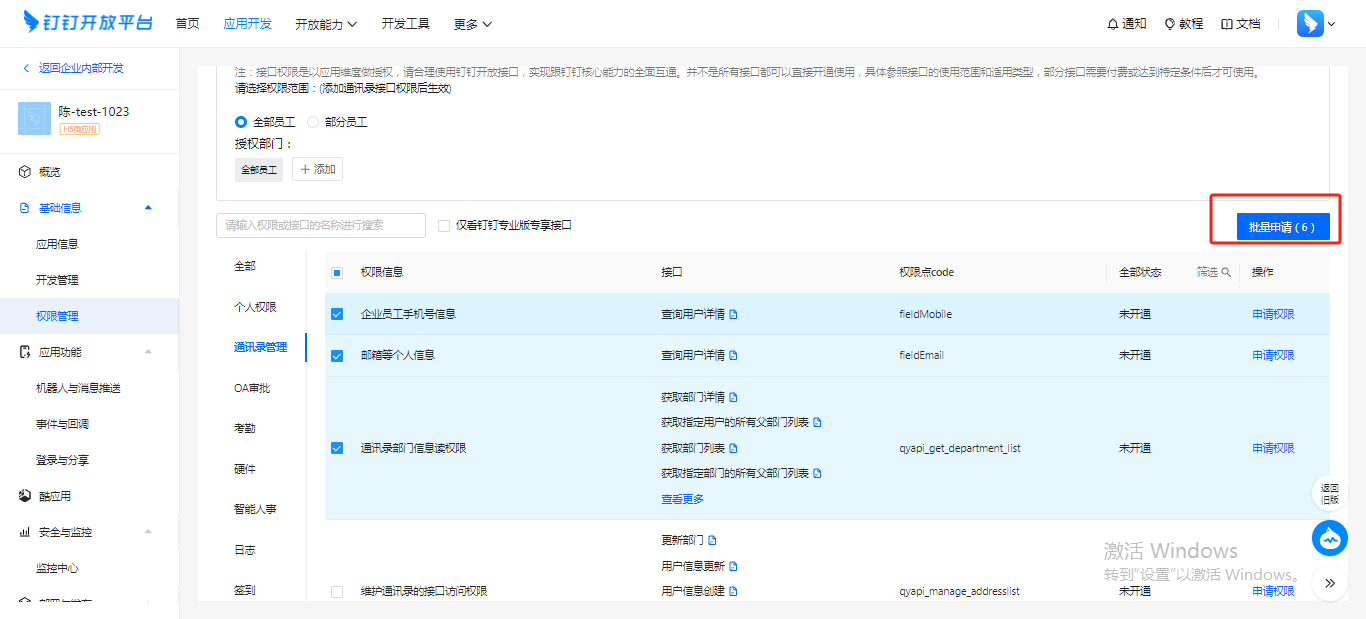Open the 筛选 filter in 全部状态 column
1366x619 pixels.
tap(1214, 272)
